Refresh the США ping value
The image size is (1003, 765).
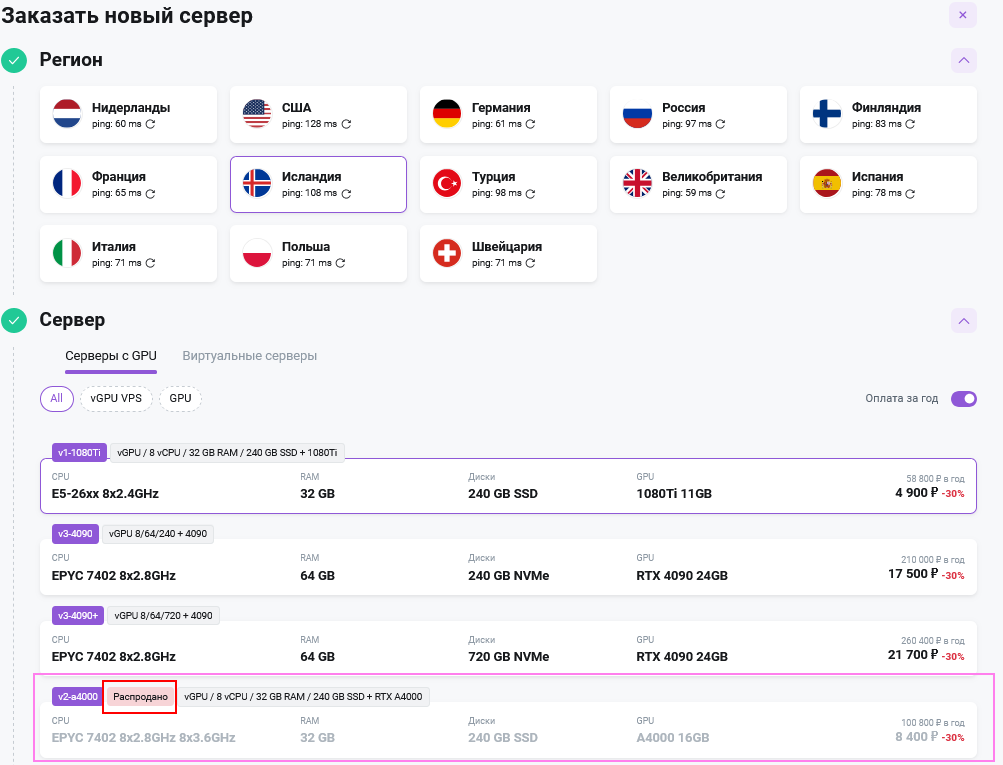(346, 124)
